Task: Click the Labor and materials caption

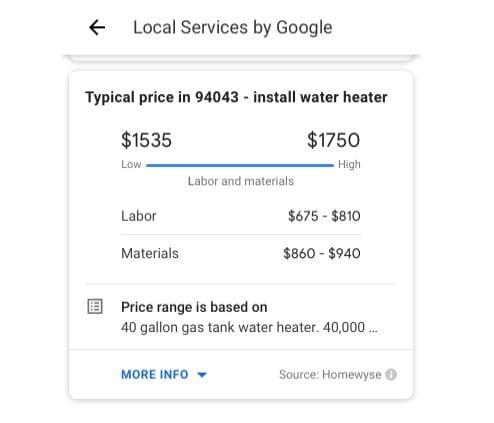Action: point(241,181)
